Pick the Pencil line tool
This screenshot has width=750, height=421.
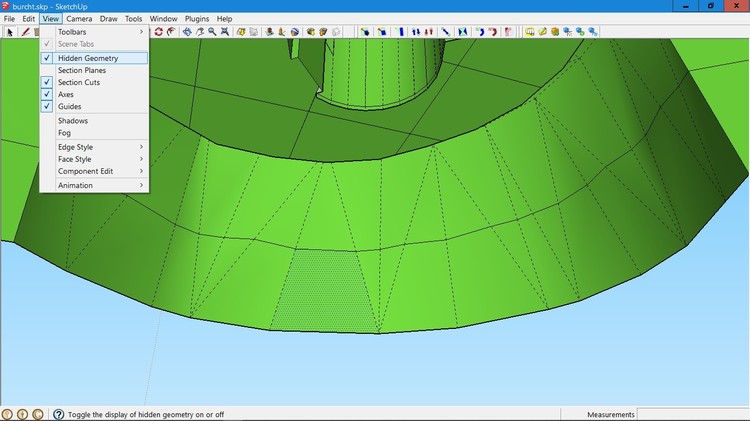click(x=25, y=32)
